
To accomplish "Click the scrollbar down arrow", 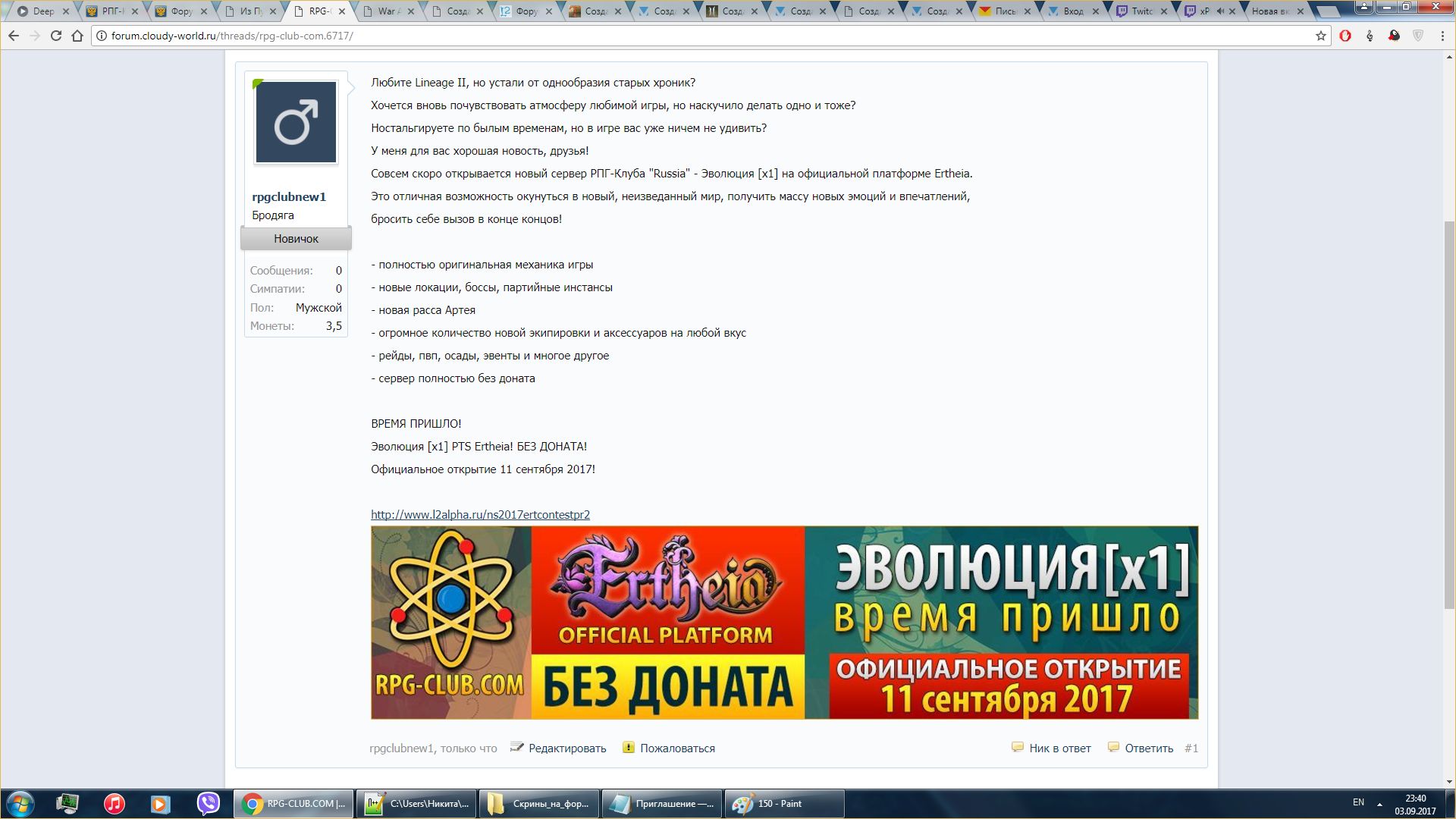I will [1449, 782].
